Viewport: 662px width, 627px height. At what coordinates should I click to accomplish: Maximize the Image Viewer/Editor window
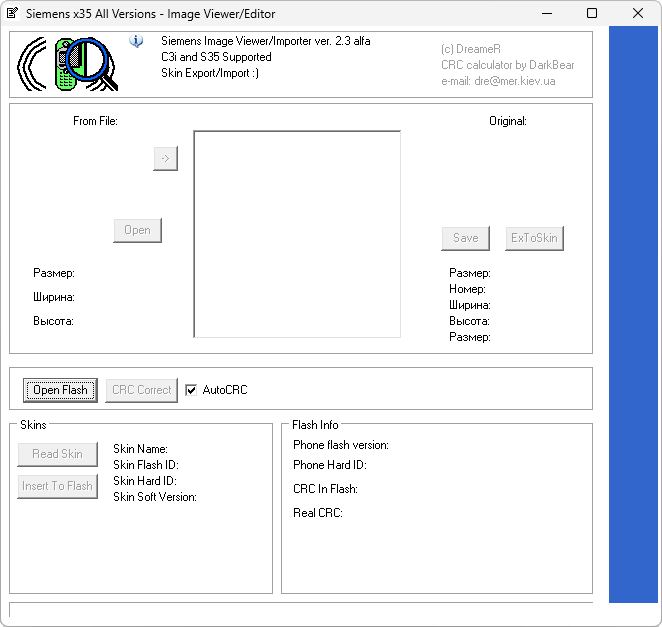point(592,14)
